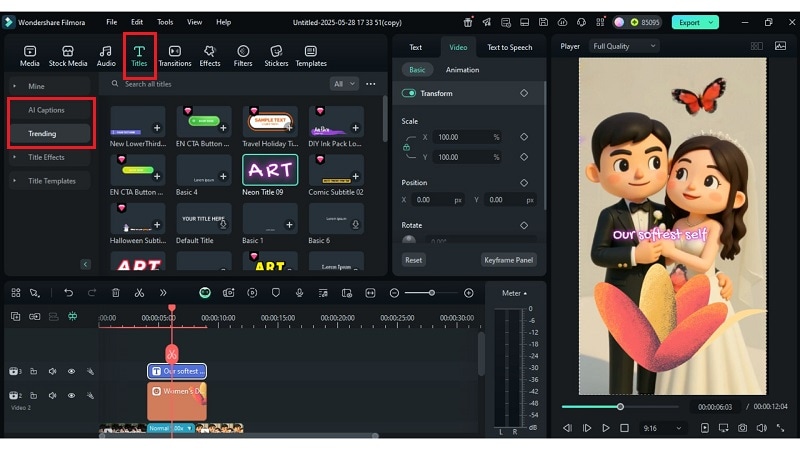Click the voiceover microphone icon
Image resolution: width=800 pixels, height=450 pixels.
[299, 293]
